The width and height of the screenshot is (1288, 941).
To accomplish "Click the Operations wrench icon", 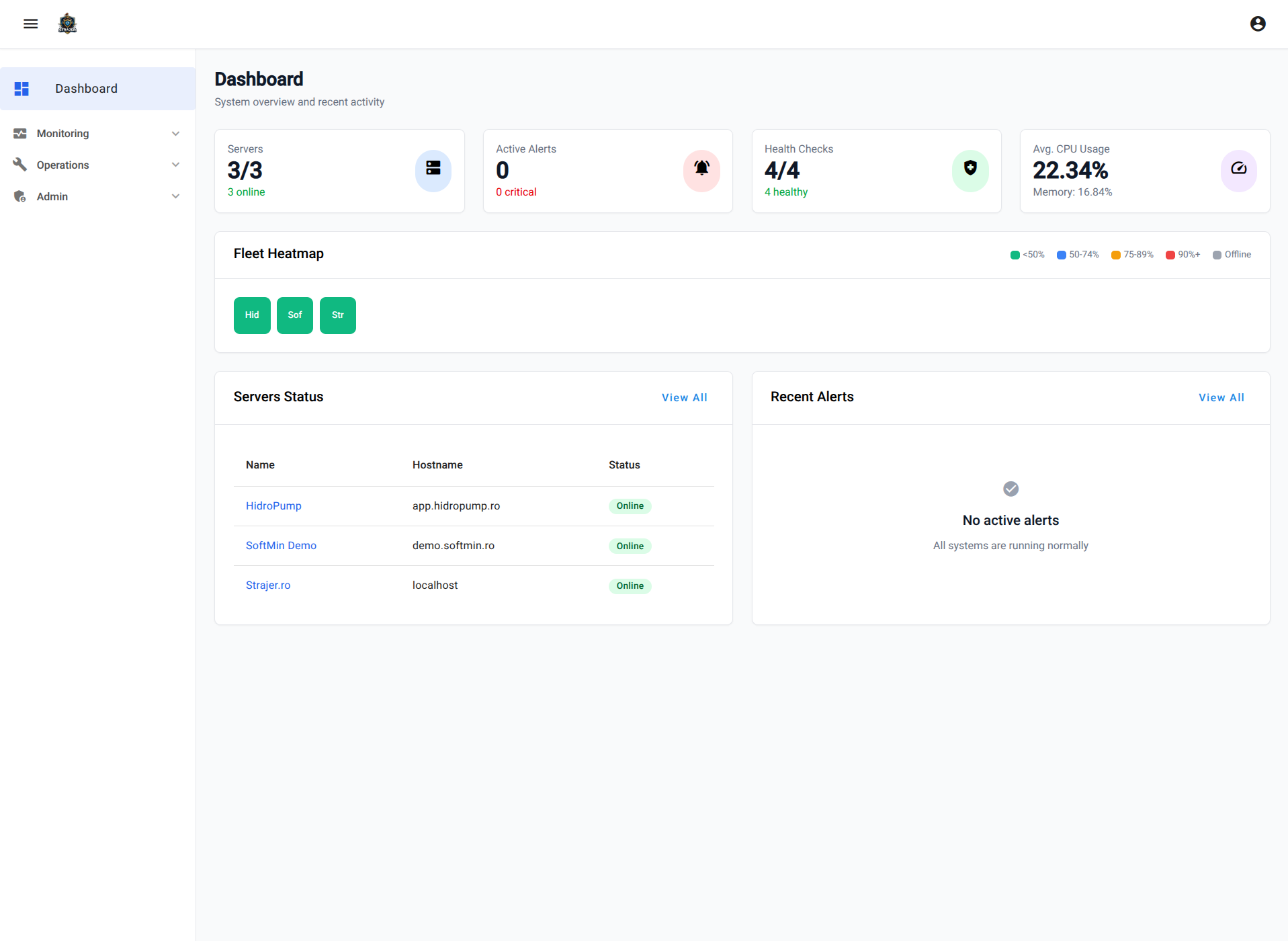I will 20,165.
